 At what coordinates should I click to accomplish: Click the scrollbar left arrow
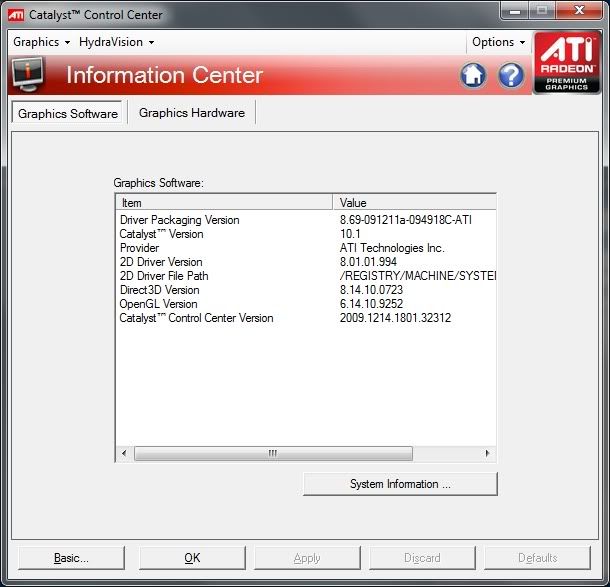click(x=124, y=453)
